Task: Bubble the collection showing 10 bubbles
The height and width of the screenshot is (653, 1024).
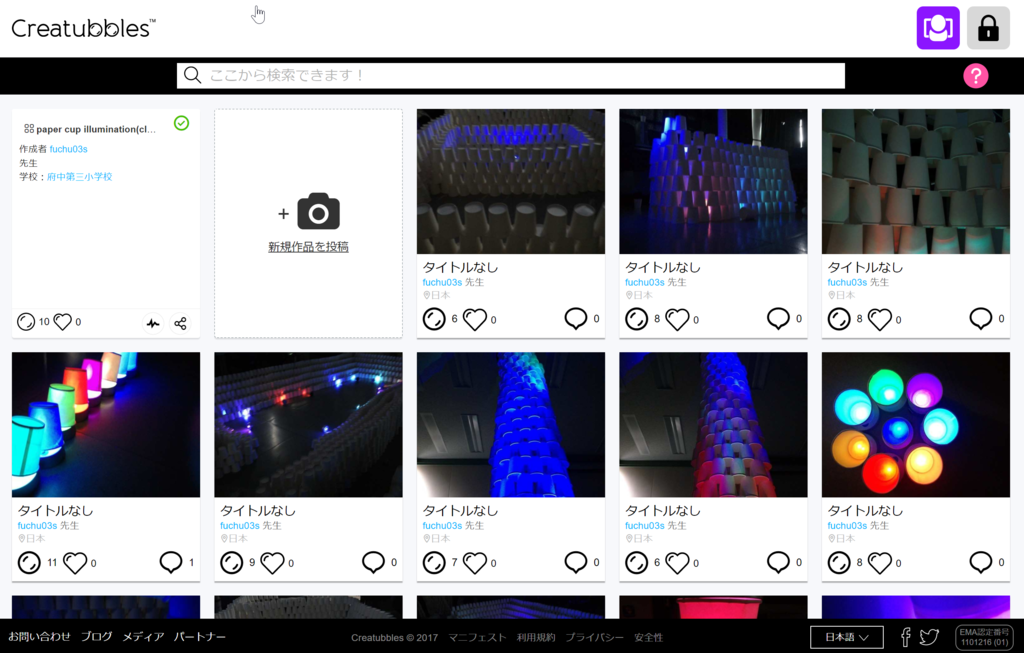Action: (26, 322)
